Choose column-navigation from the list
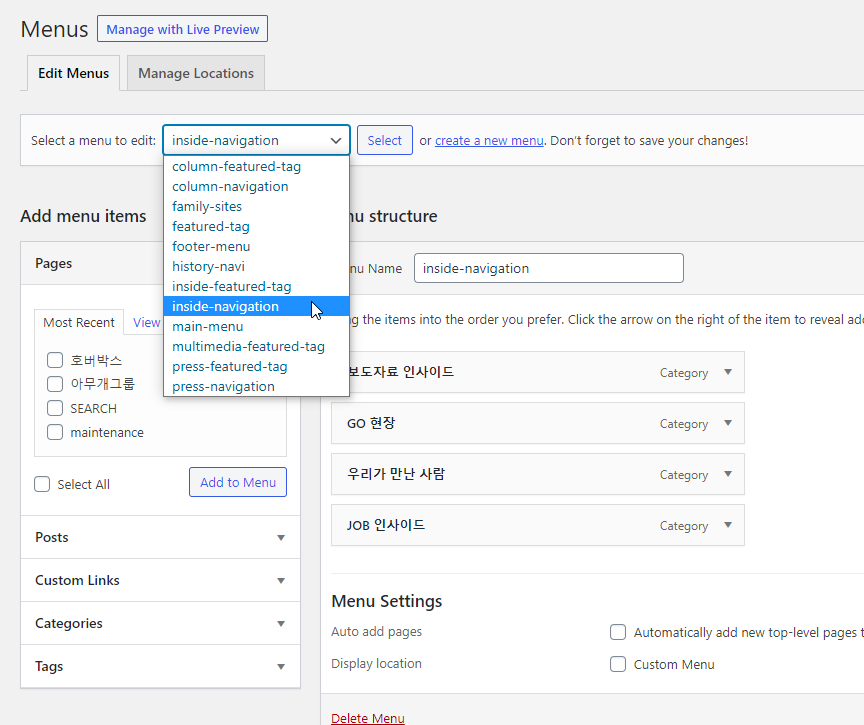The height and width of the screenshot is (725, 864). pyautogui.click(x=256, y=186)
